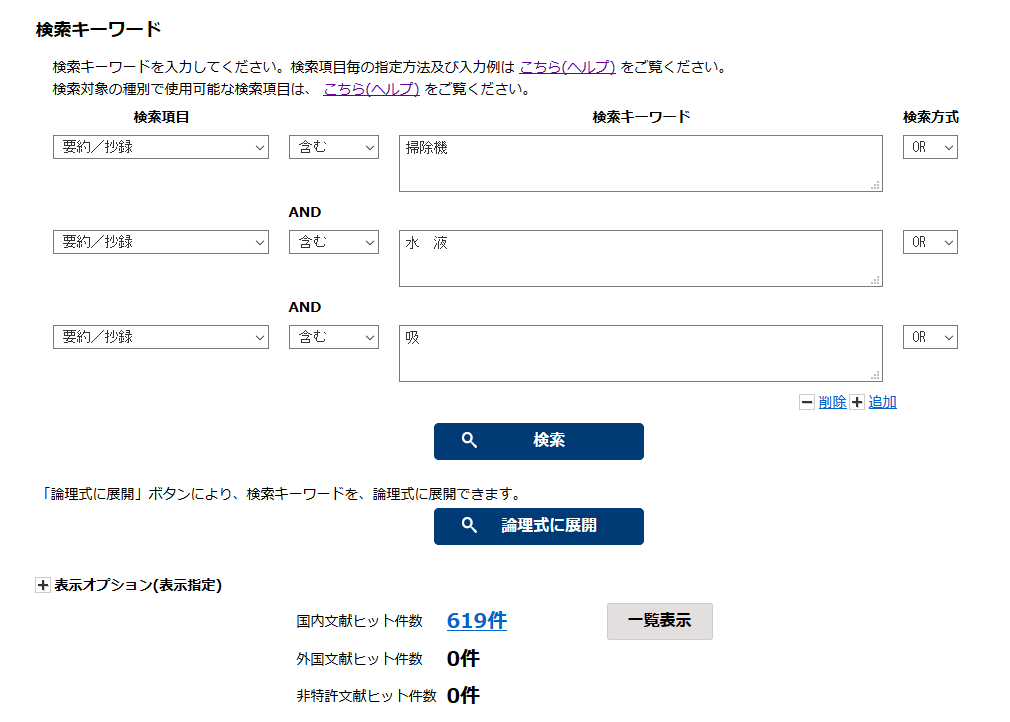Click the 論理式に展開 button
This screenshot has width=1010, height=722.
tap(538, 526)
